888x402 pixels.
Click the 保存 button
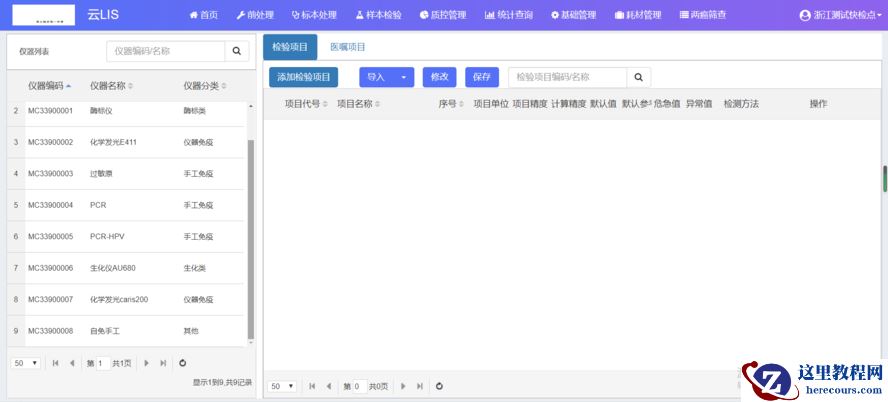pyautogui.click(x=481, y=77)
